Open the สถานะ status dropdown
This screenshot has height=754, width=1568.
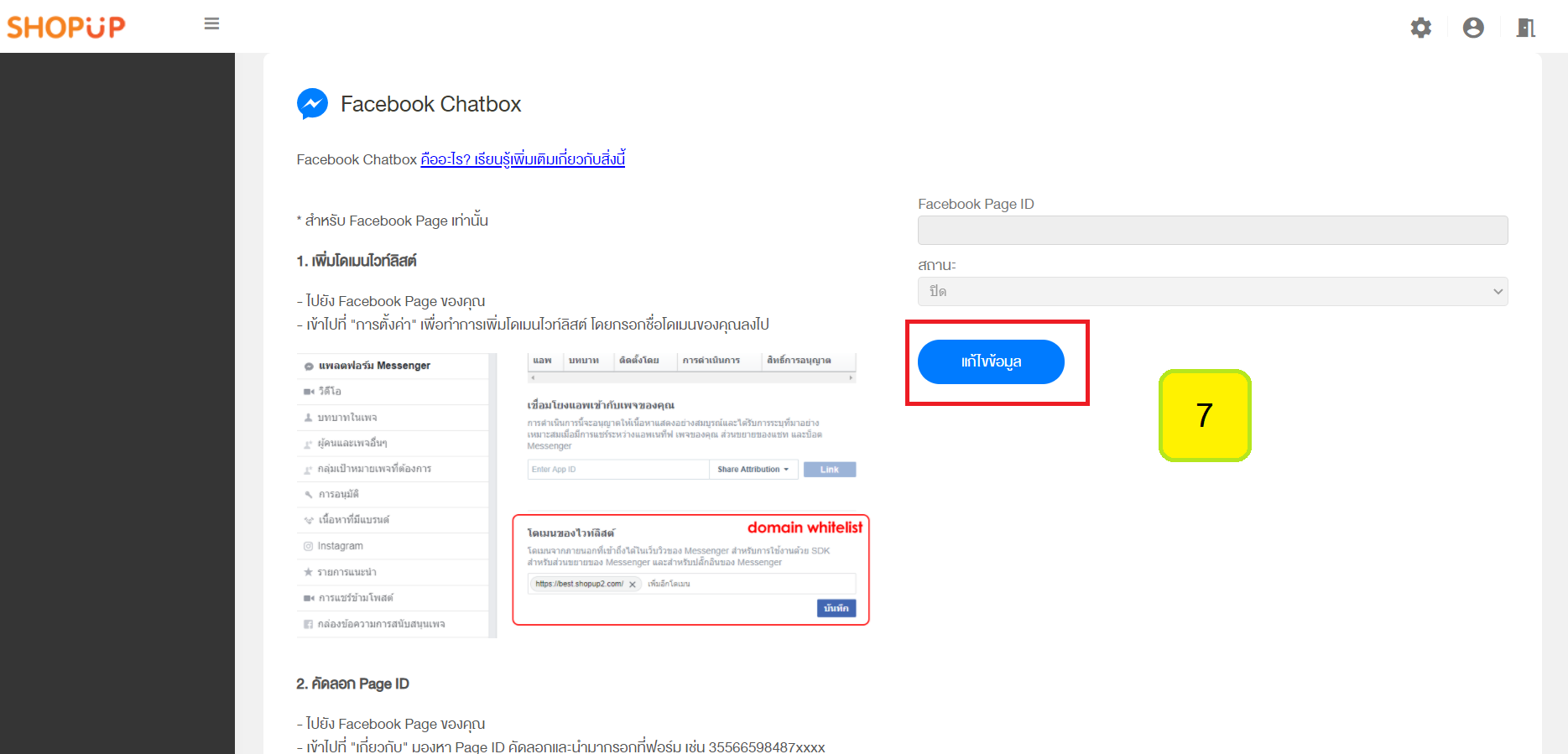(1212, 292)
